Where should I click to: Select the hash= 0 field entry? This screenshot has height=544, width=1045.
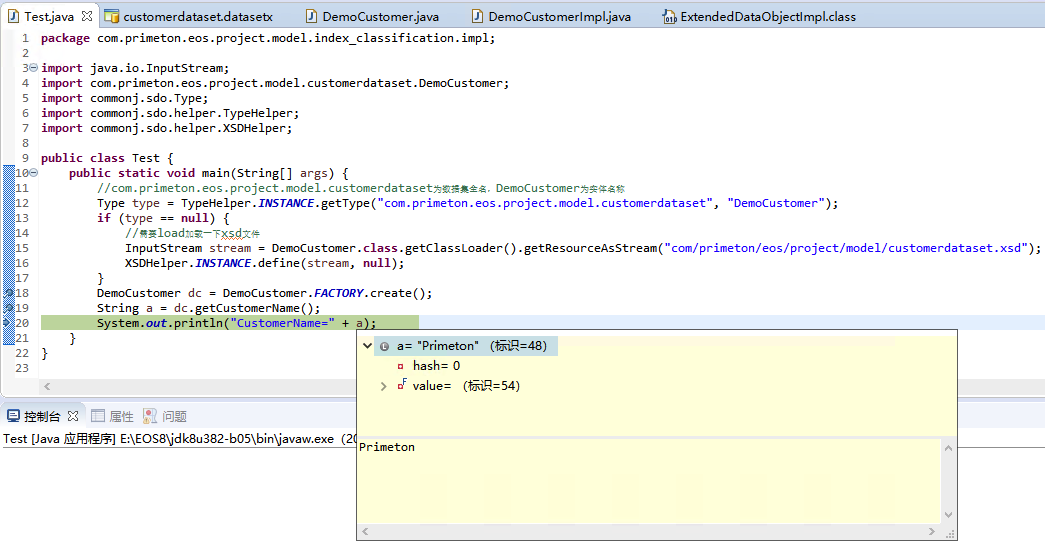pos(435,366)
